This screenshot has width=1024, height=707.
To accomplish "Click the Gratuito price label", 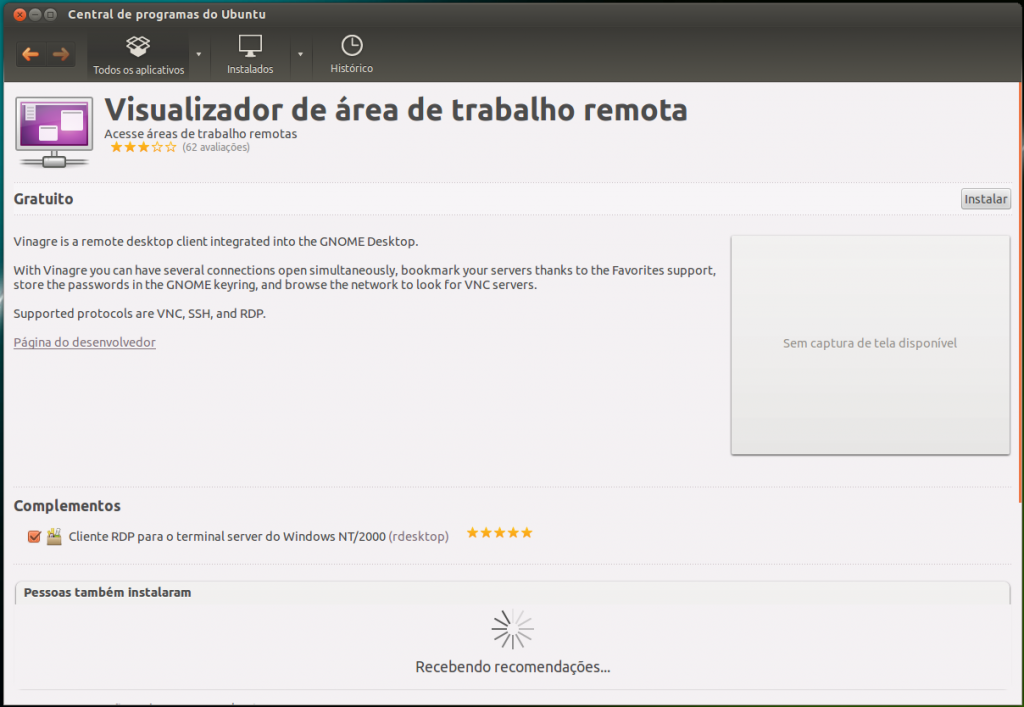I will point(43,199).
